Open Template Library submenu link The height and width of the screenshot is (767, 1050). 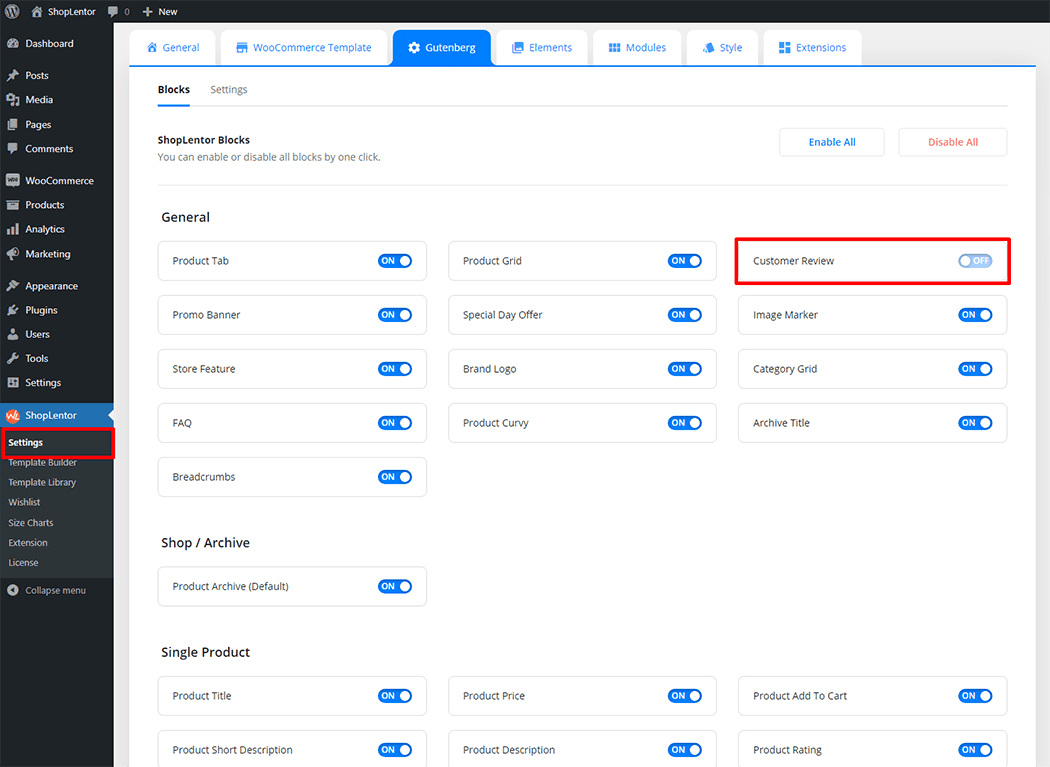point(42,482)
